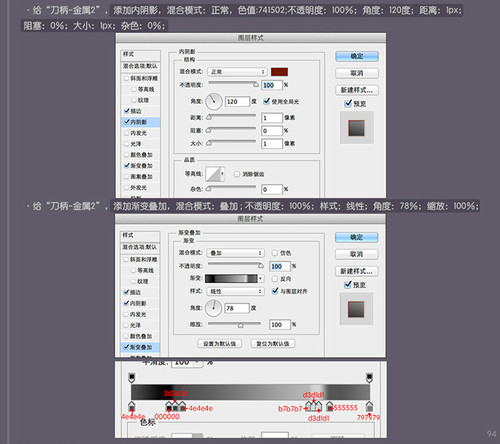The height and width of the screenshot is (444, 500).
Task: Click the 渐变 gradient preview bar in Gradient Overlay
Action: click(x=231, y=279)
